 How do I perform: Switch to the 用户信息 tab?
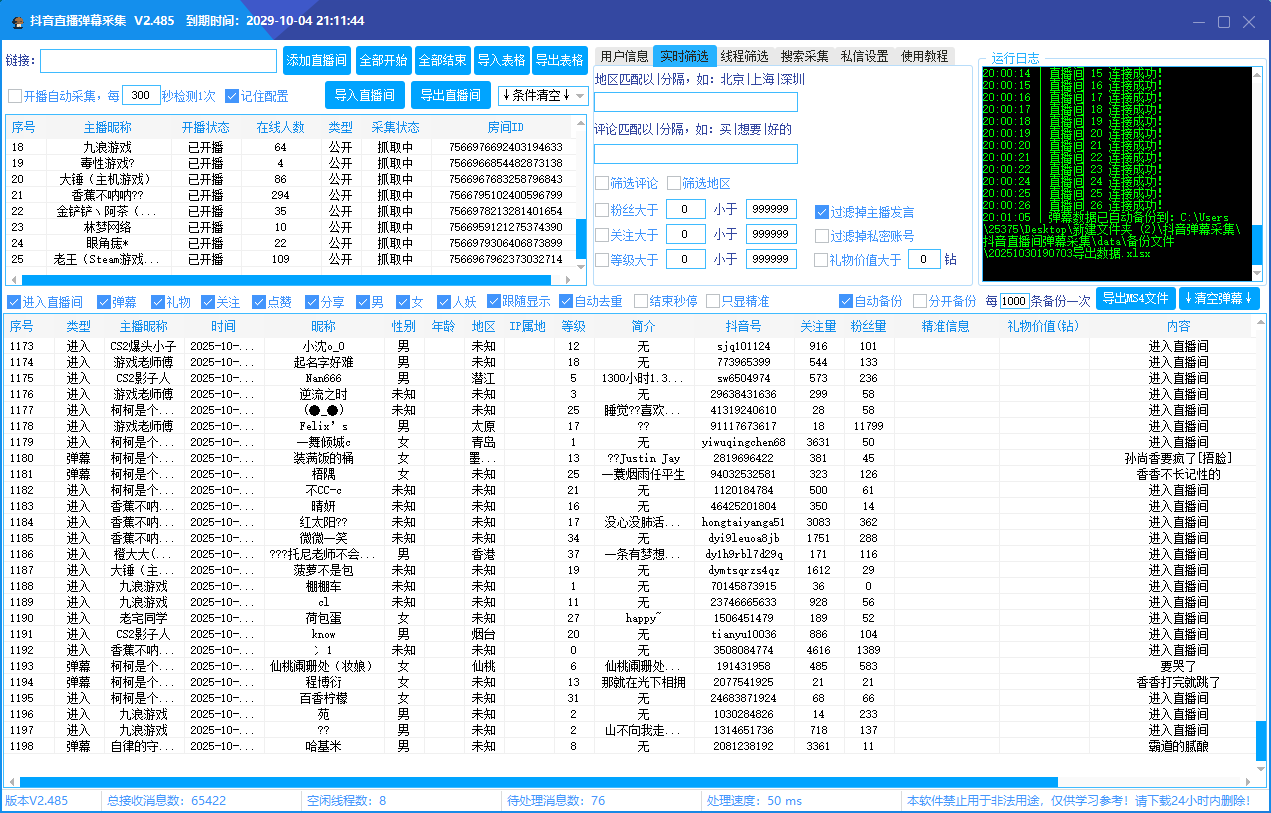[624, 56]
